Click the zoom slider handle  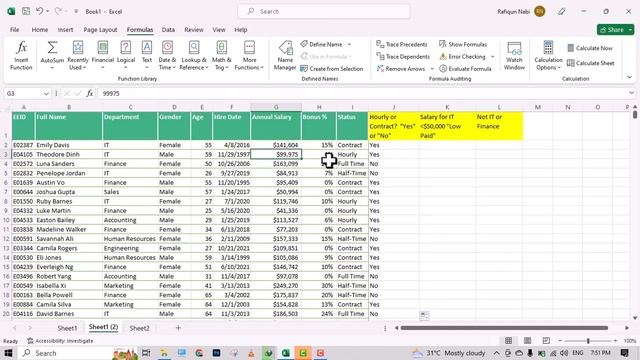[588, 341]
